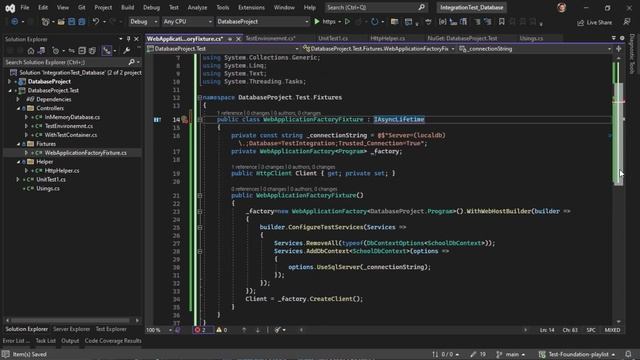Click the Pending Changes Filter clock icon

(x=56, y=51)
